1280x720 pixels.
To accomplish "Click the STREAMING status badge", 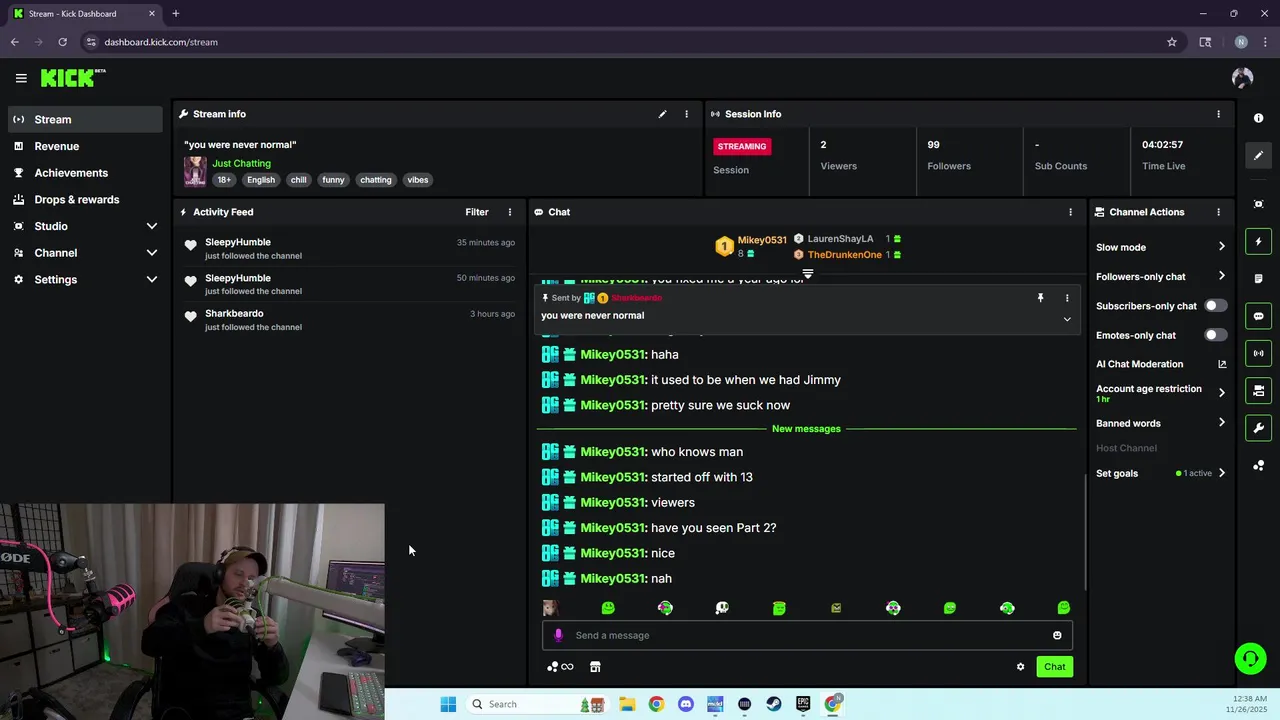I will pos(742,146).
